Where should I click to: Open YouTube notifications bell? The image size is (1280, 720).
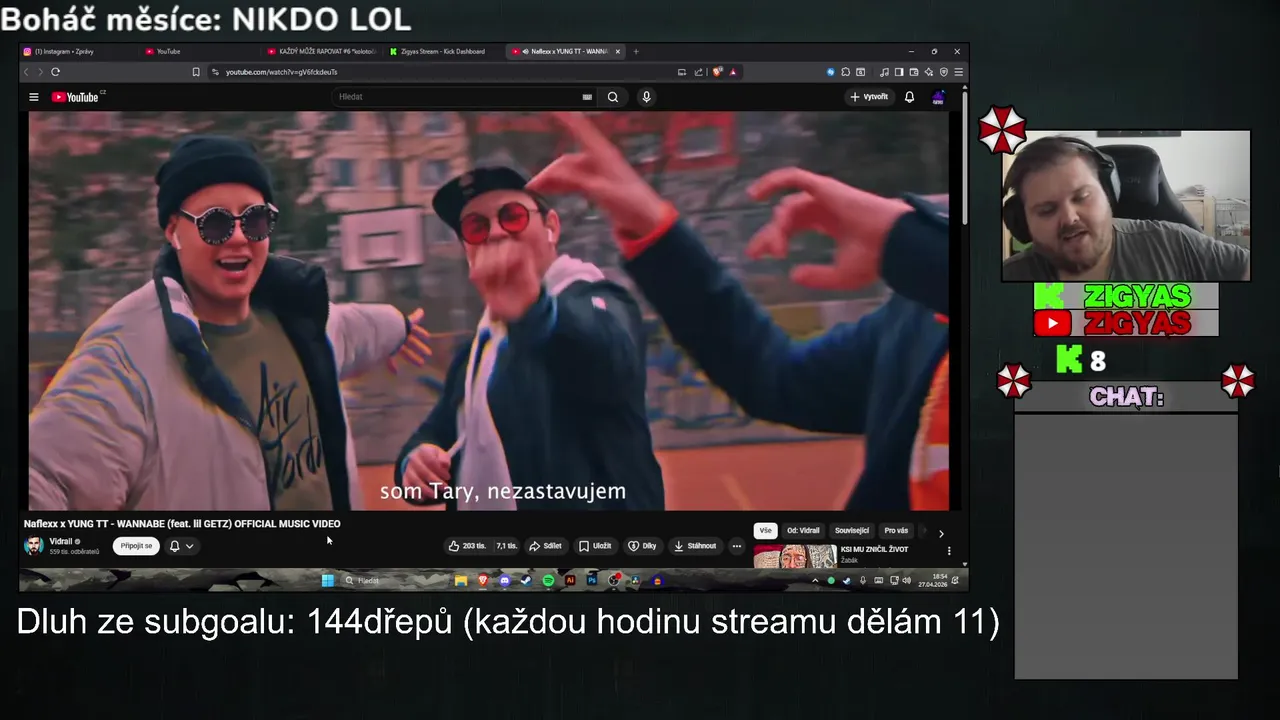pos(909,97)
